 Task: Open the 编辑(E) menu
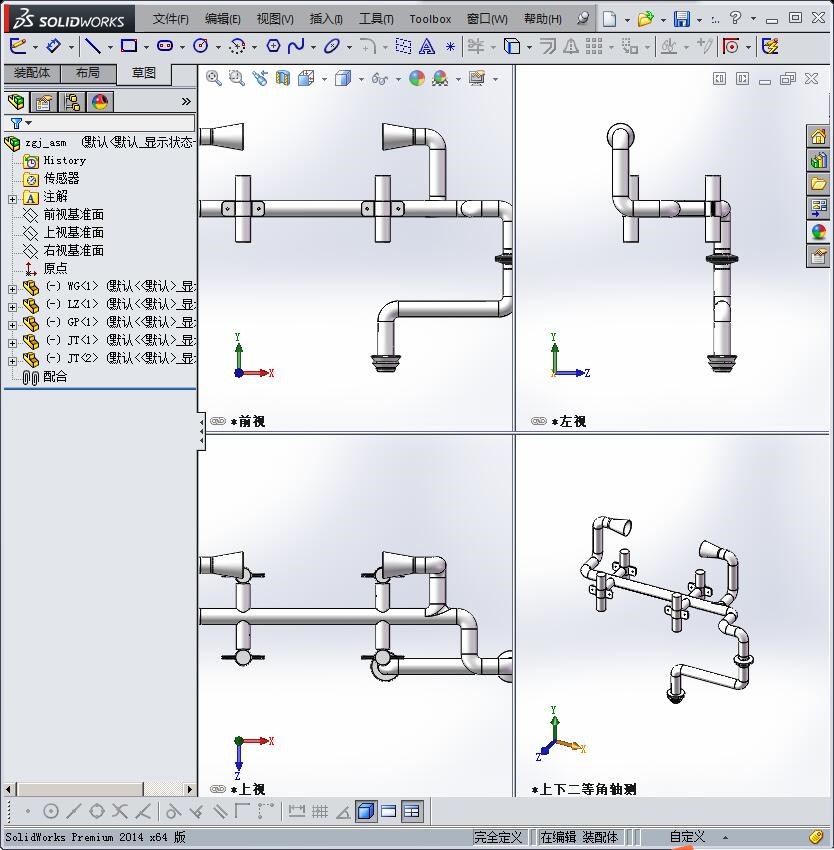pyautogui.click(x=223, y=19)
